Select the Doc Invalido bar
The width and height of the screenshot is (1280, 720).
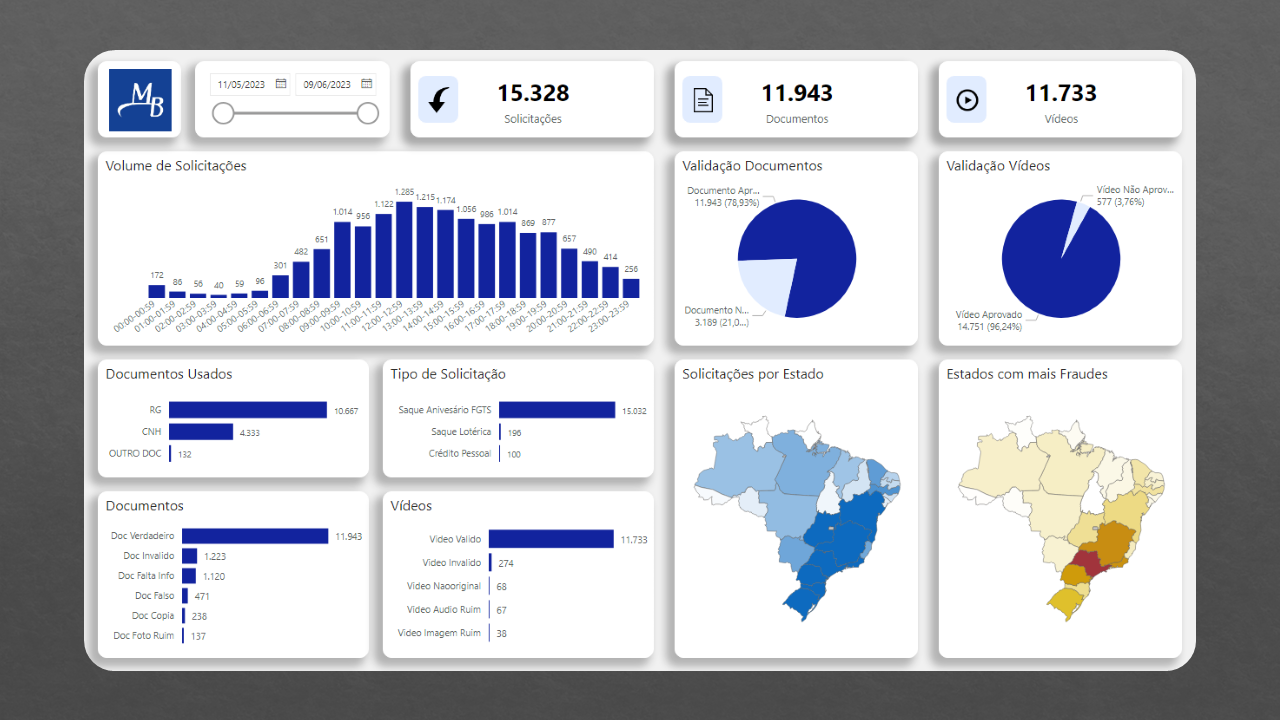point(189,556)
